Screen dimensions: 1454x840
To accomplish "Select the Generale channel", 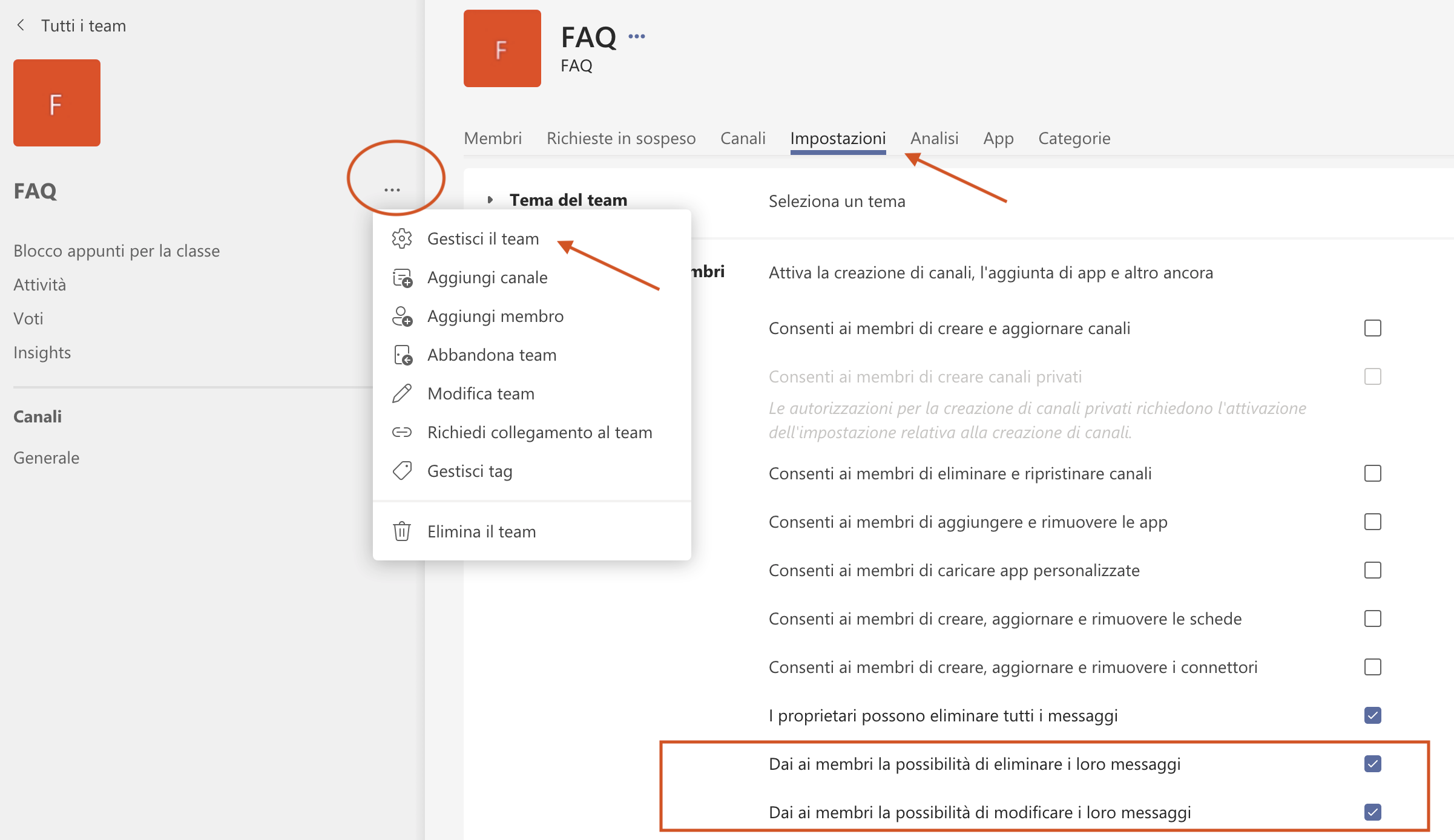I will (x=47, y=458).
